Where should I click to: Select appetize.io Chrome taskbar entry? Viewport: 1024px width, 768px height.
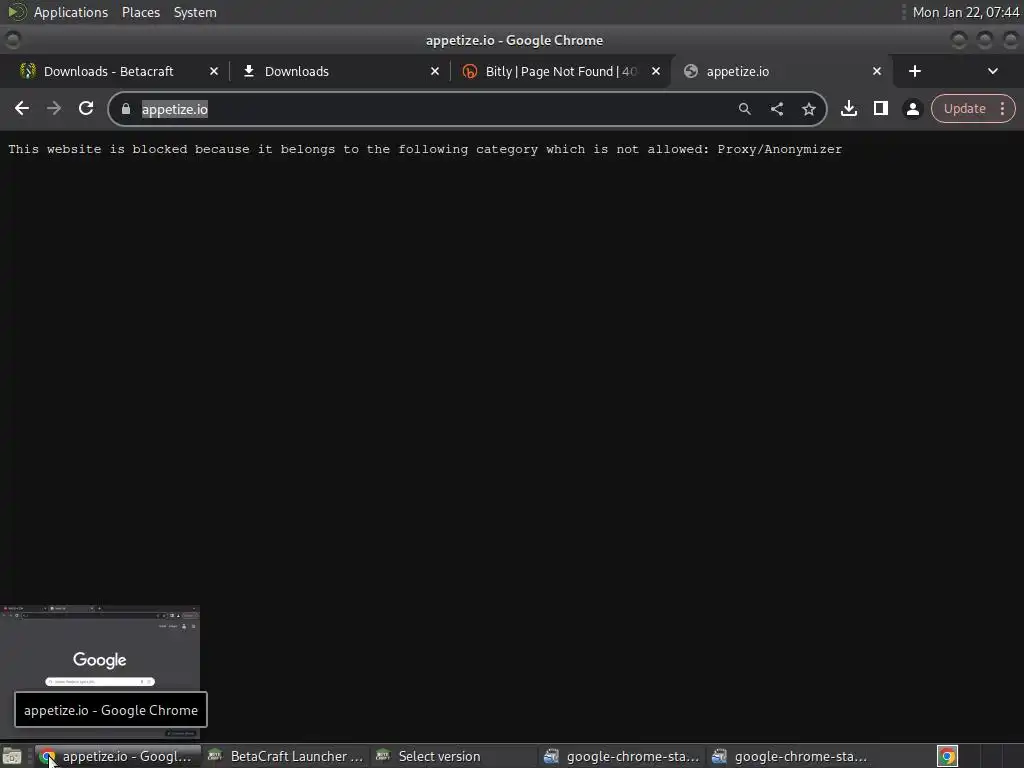[x=118, y=756]
